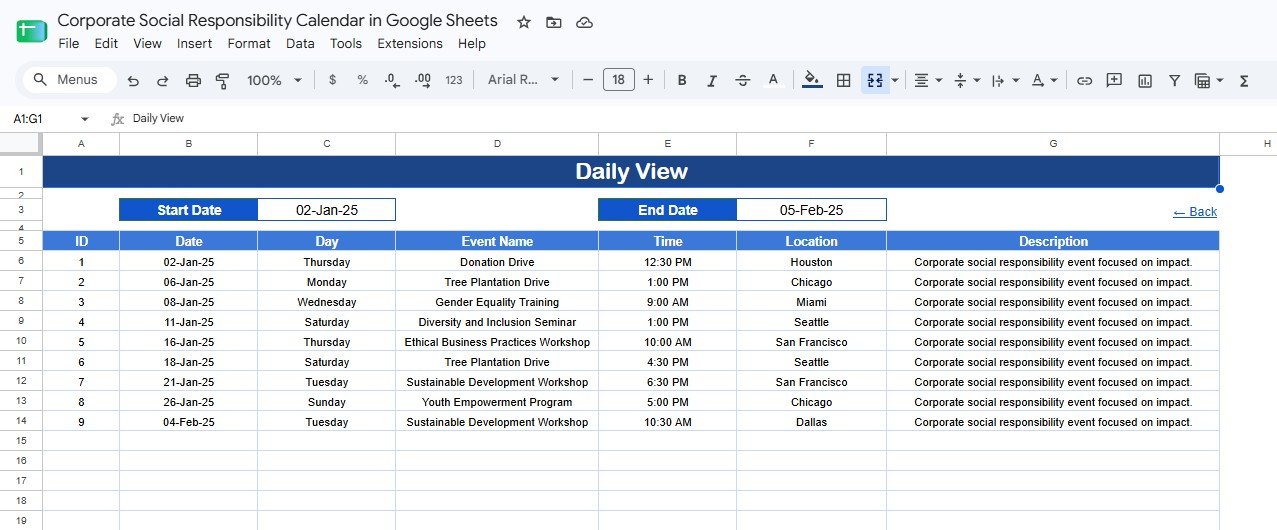Click the Daily View title banner

tap(631, 171)
